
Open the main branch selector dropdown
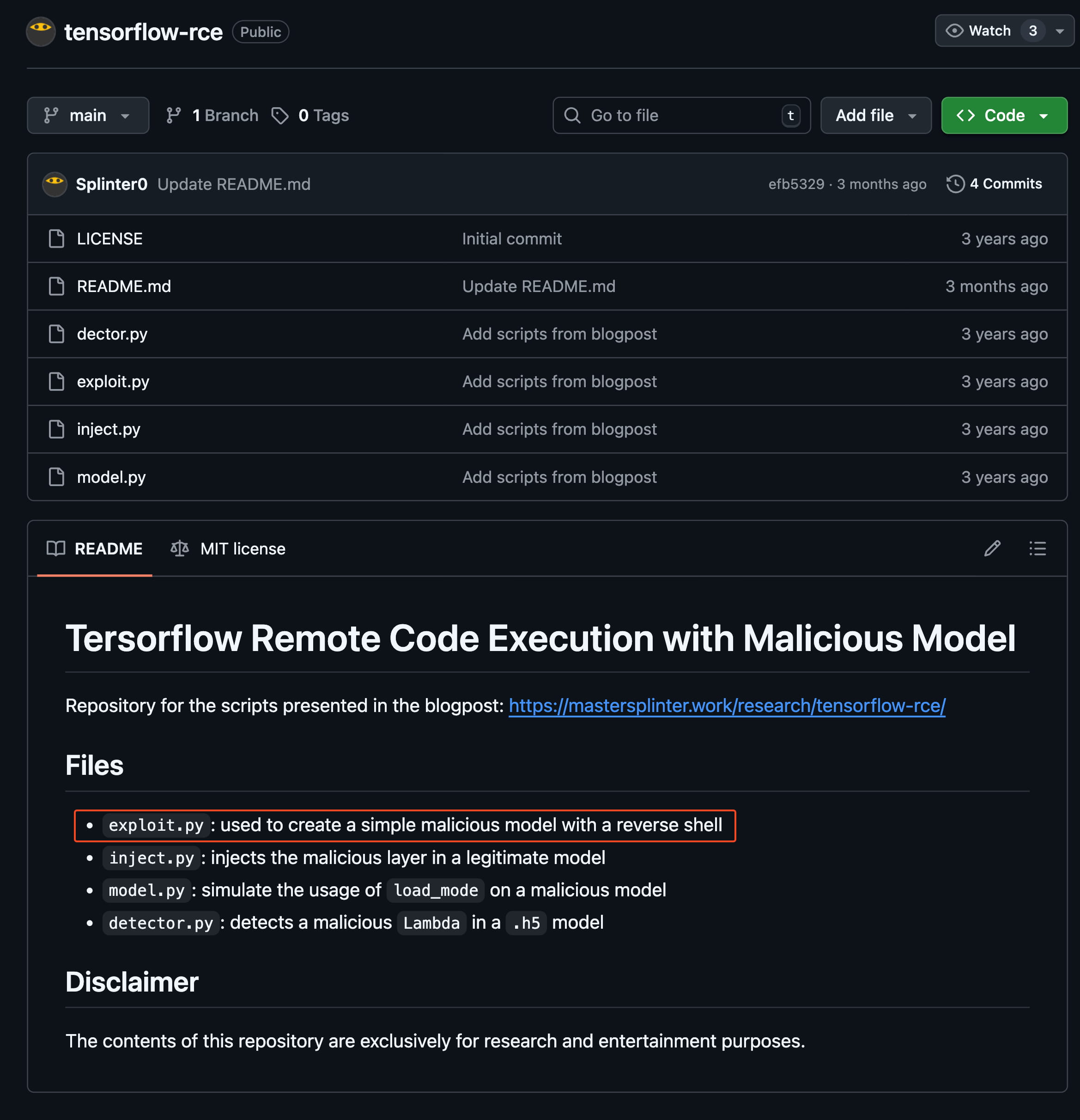[x=88, y=116]
